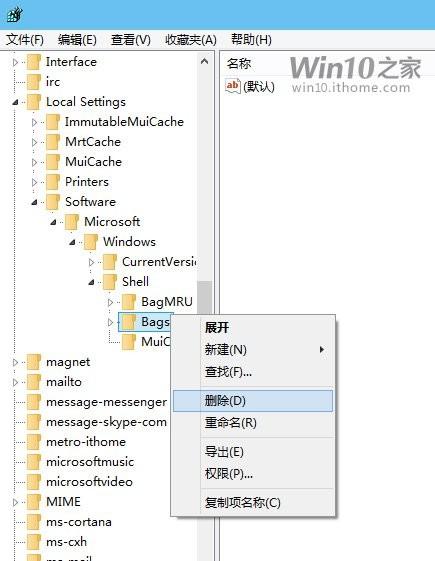
Task: Open the 文件(F) menu
Action: (25, 39)
